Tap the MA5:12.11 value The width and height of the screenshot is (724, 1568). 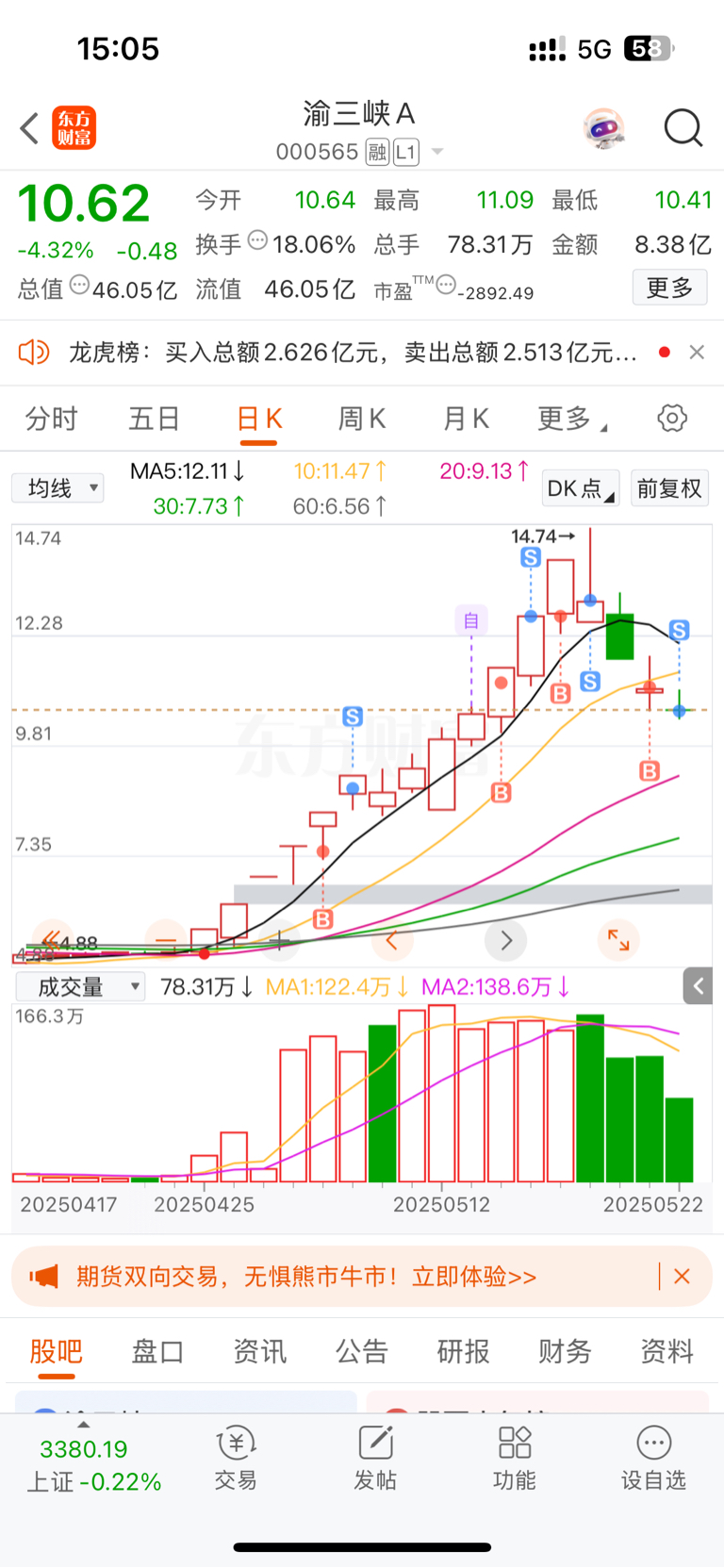[188, 470]
